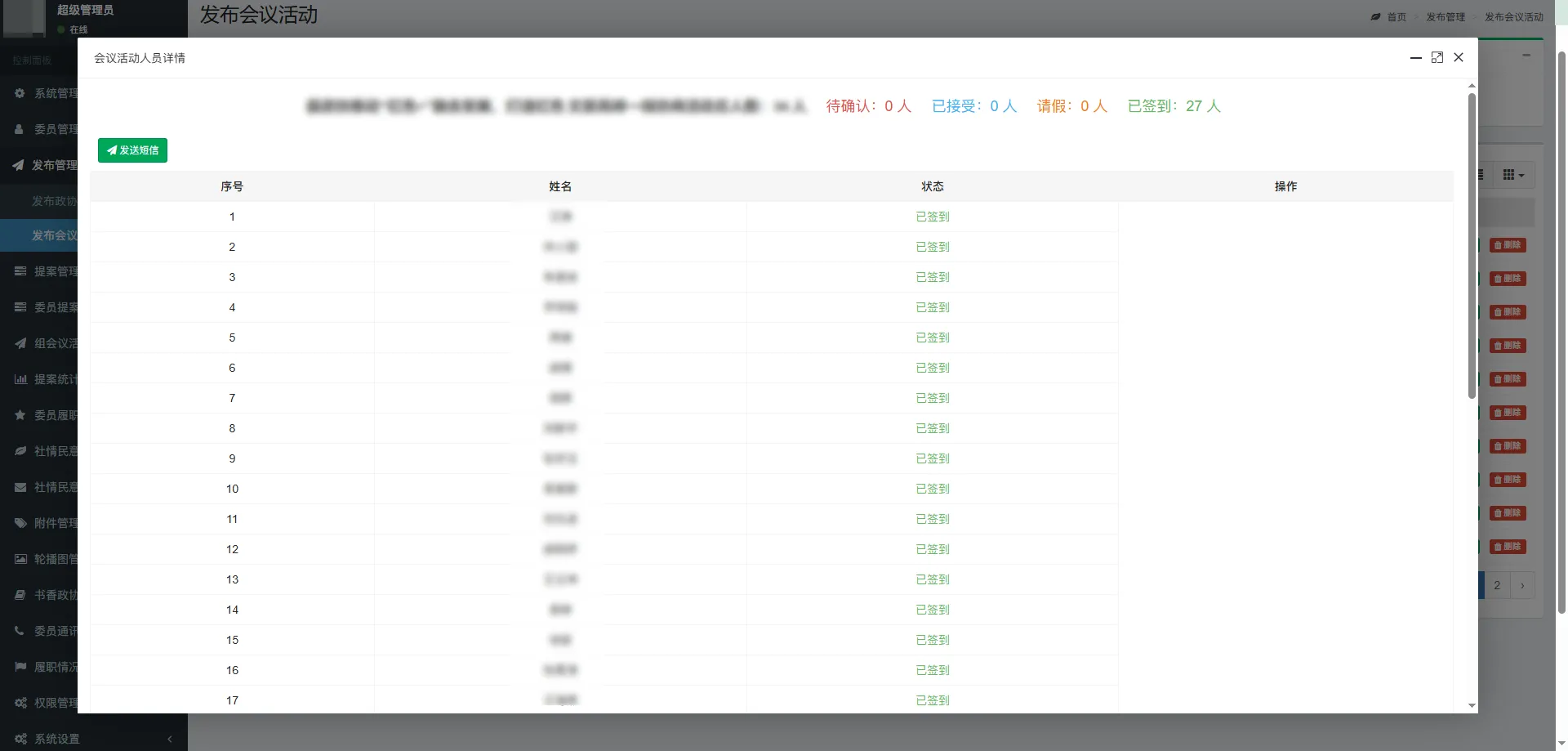
Task: Click the 附件管理 tags icon
Action: (20, 523)
